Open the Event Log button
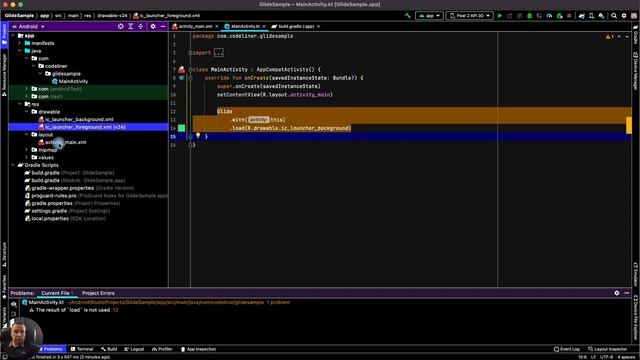 coord(567,349)
